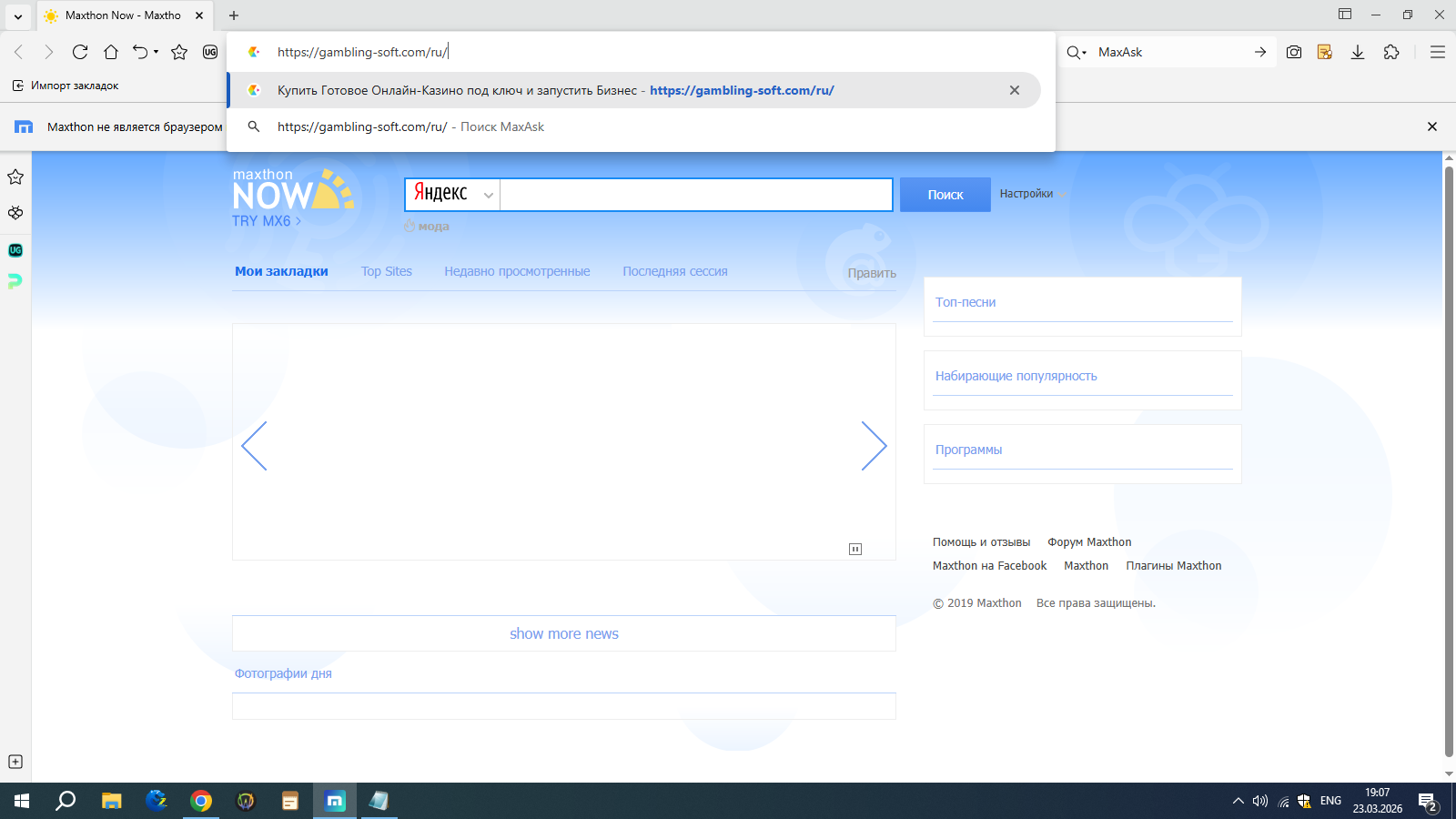Open search engine selector next to MaxAsk
1456x819 pixels.
click(x=1077, y=52)
